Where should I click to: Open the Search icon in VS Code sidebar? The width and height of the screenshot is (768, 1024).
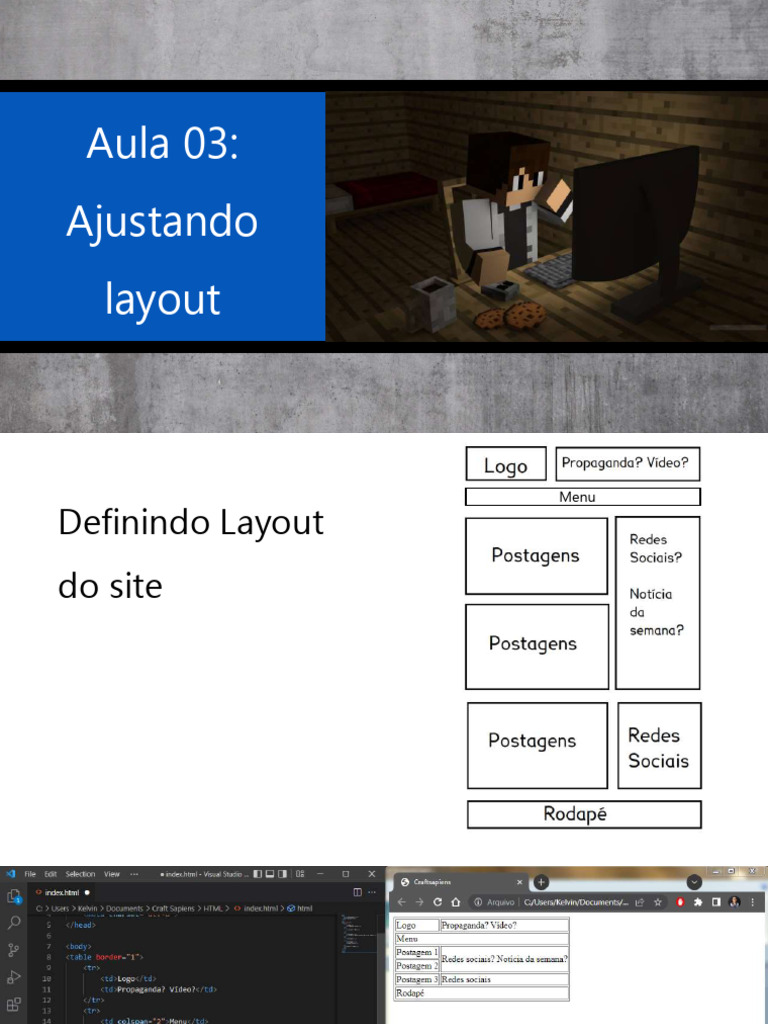point(14,923)
